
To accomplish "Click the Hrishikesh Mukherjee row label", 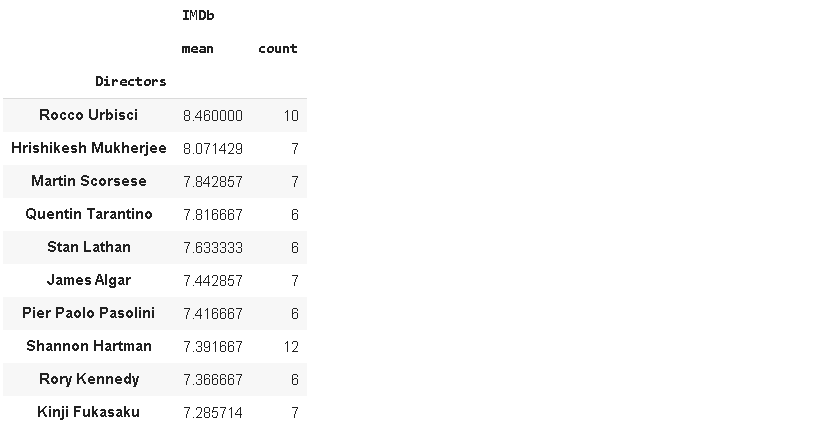I will [89, 148].
